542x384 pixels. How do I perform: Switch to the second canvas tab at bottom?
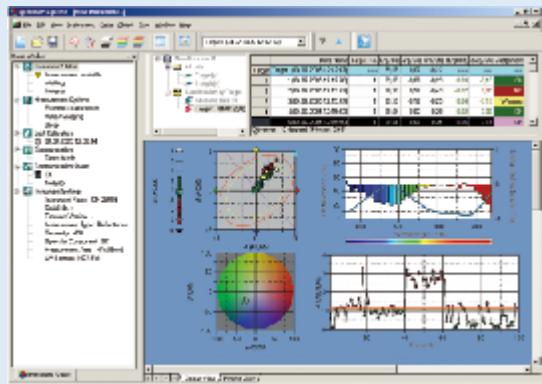[241, 379]
